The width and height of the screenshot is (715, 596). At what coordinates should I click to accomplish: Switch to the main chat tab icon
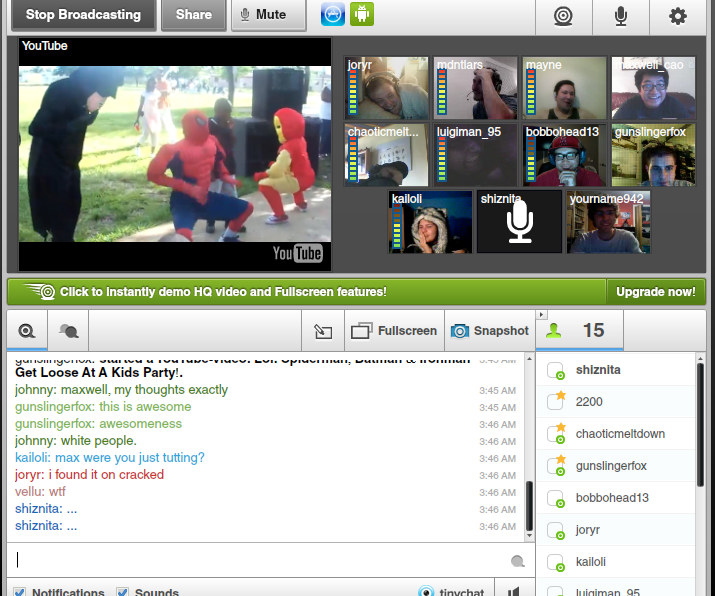[x=27, y=331]
